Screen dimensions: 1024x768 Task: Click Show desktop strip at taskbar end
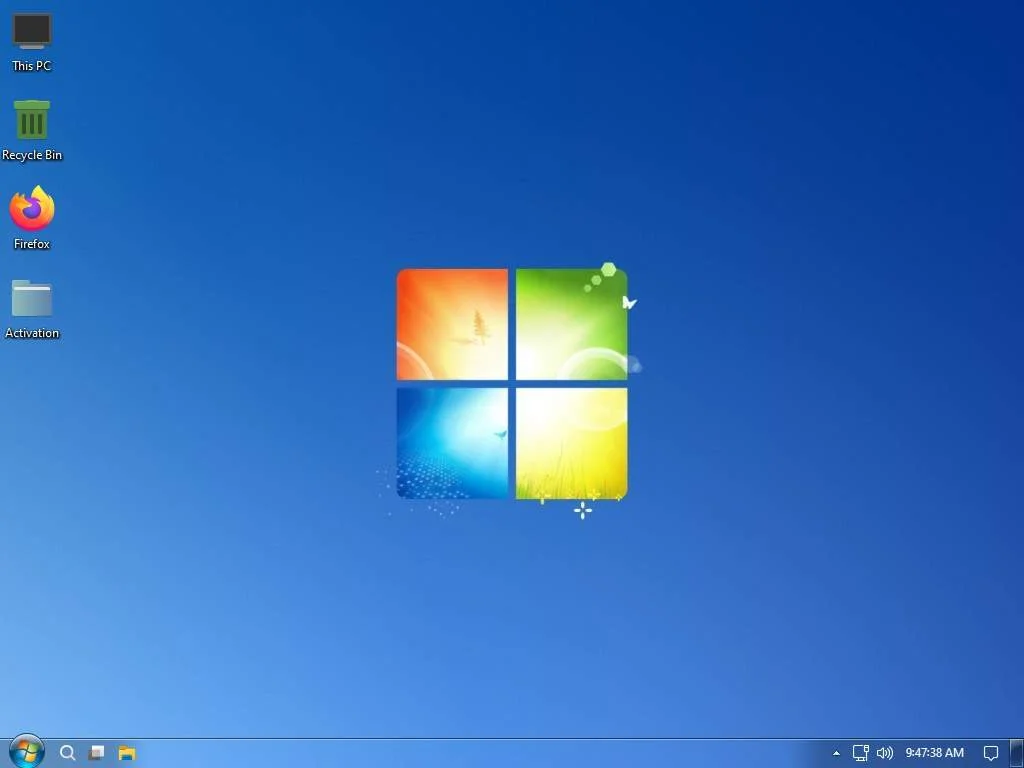coord(1017,754)
